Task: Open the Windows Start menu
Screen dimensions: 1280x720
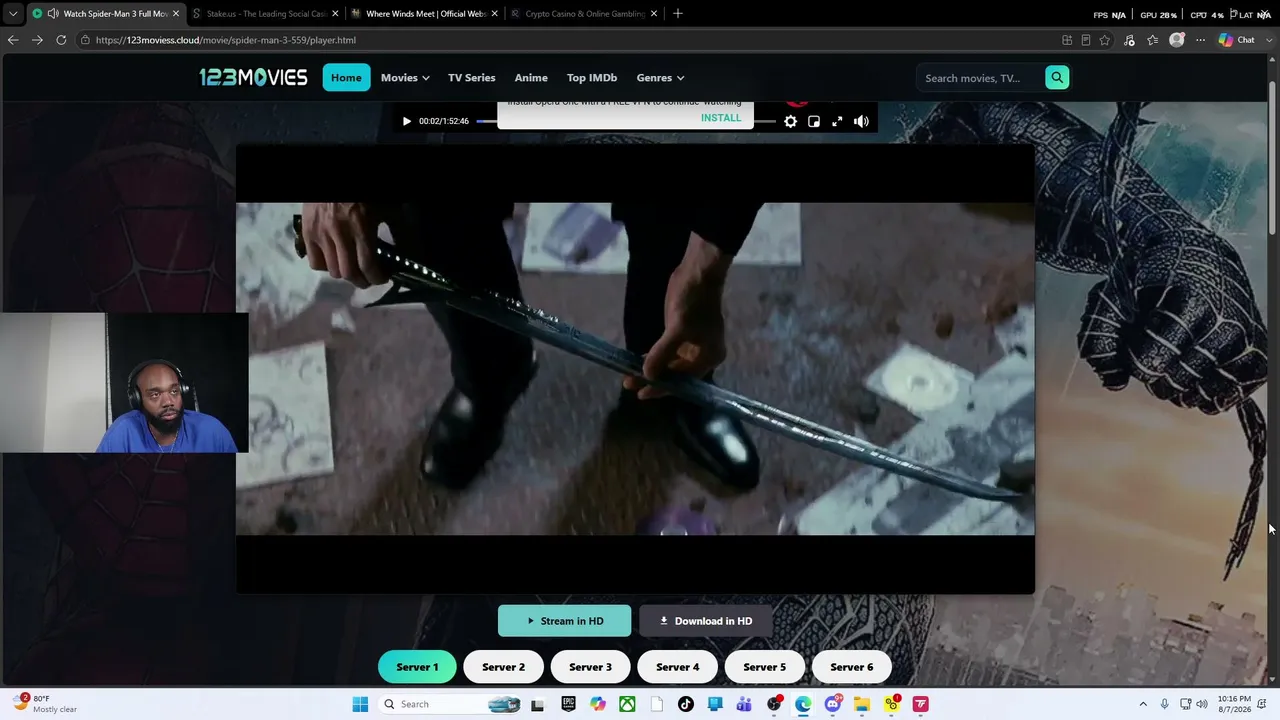Action: [x=360, y=704]
